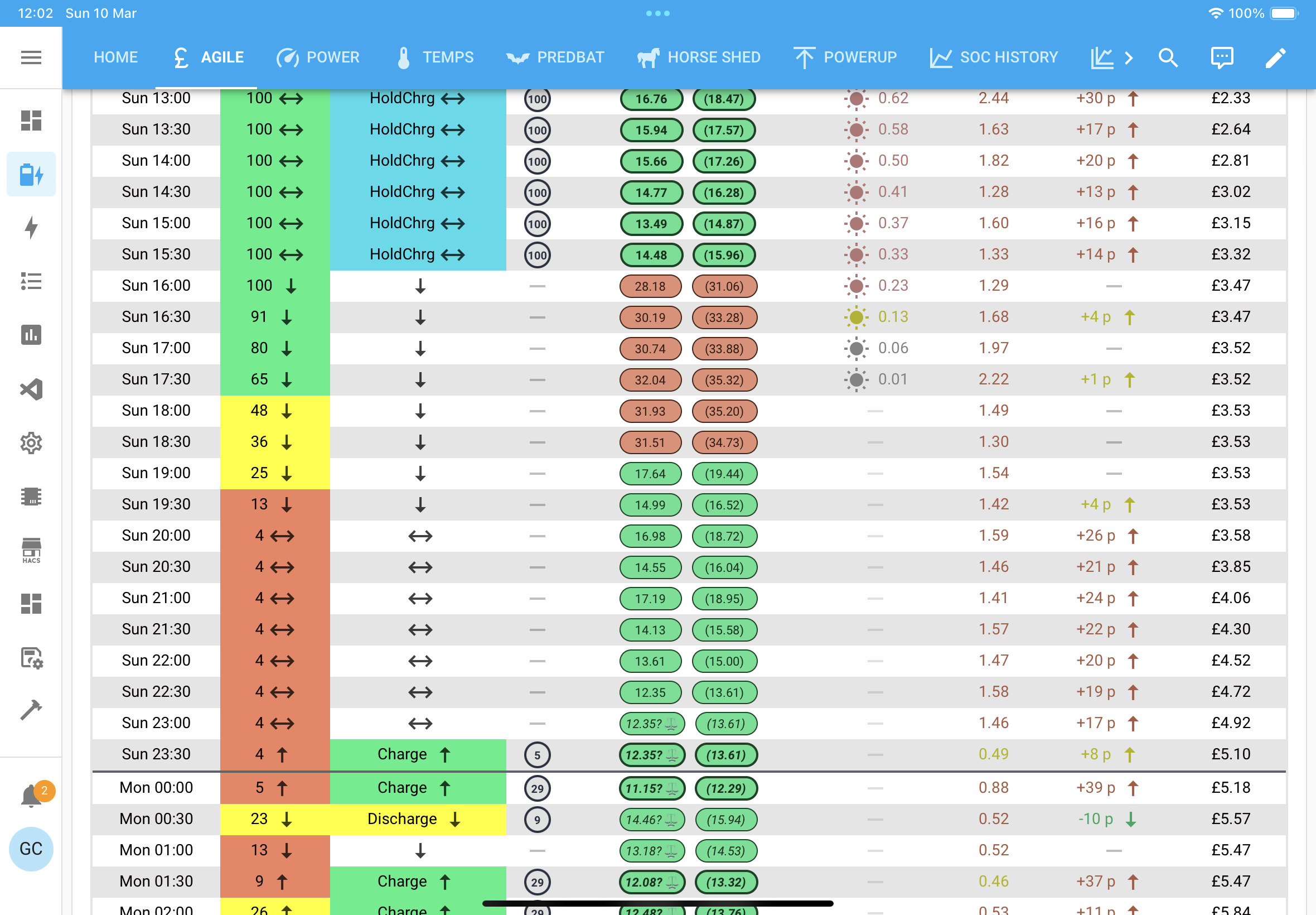Select the POWERUP tab
The image size is (1316, 915).
[845, 57]
